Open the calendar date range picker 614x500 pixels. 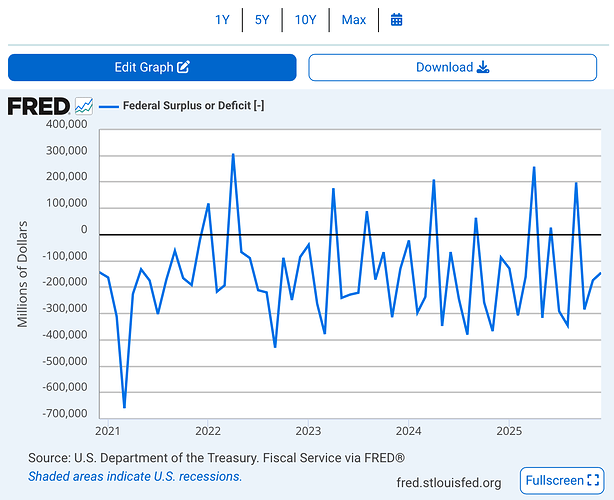[396, 20]
